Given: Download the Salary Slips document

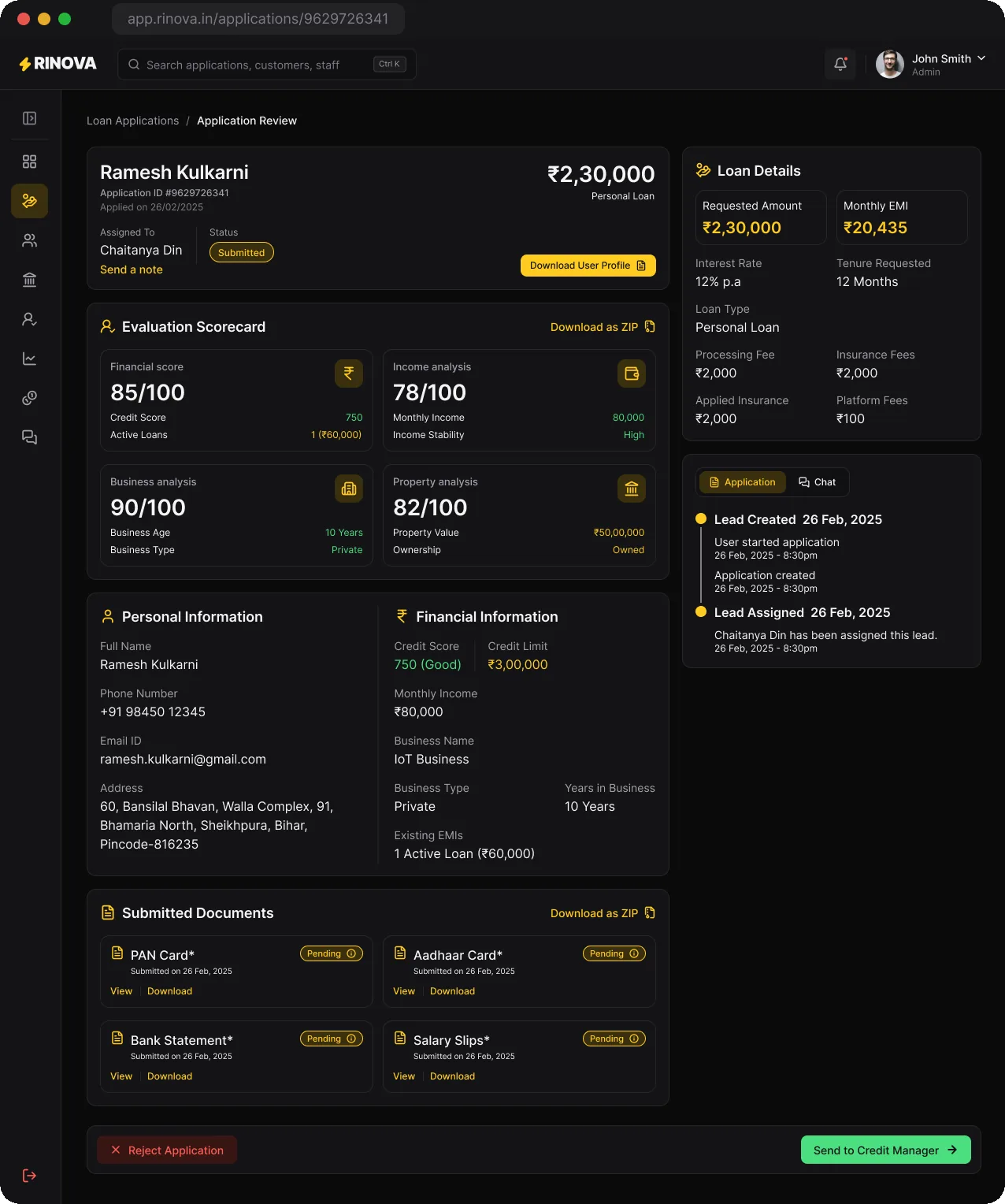Looking at the screenshot, I should tap(452, 1076).
